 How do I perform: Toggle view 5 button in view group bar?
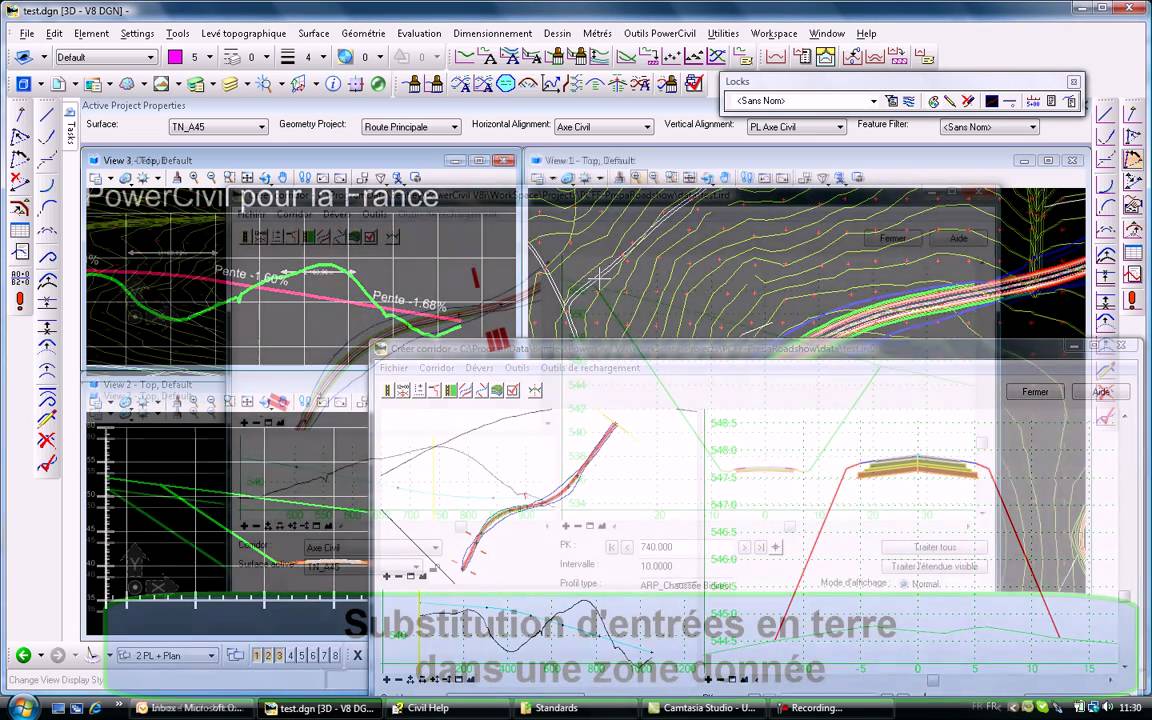point(301,655)
